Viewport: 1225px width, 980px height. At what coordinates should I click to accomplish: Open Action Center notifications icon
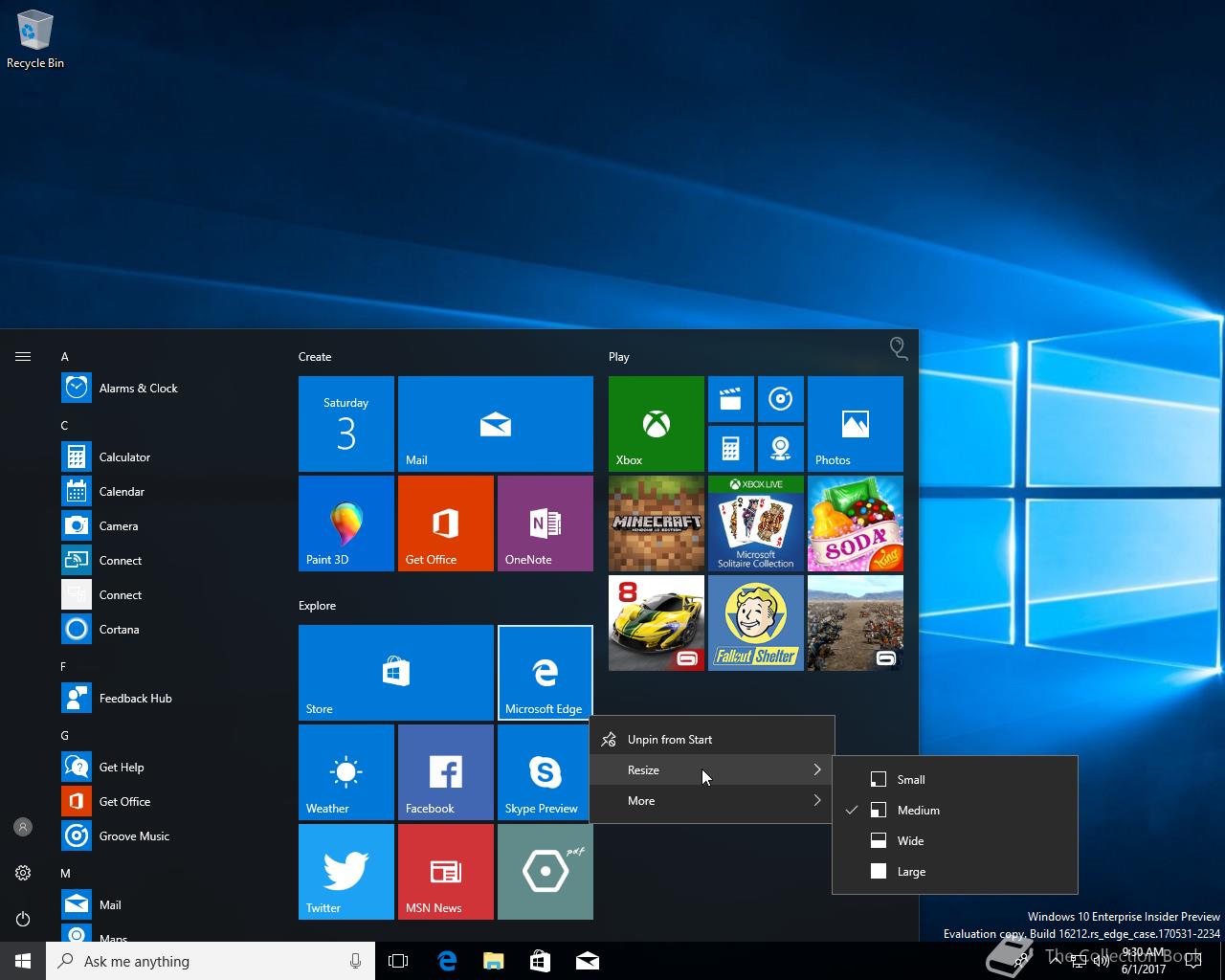click(1193, 961)
